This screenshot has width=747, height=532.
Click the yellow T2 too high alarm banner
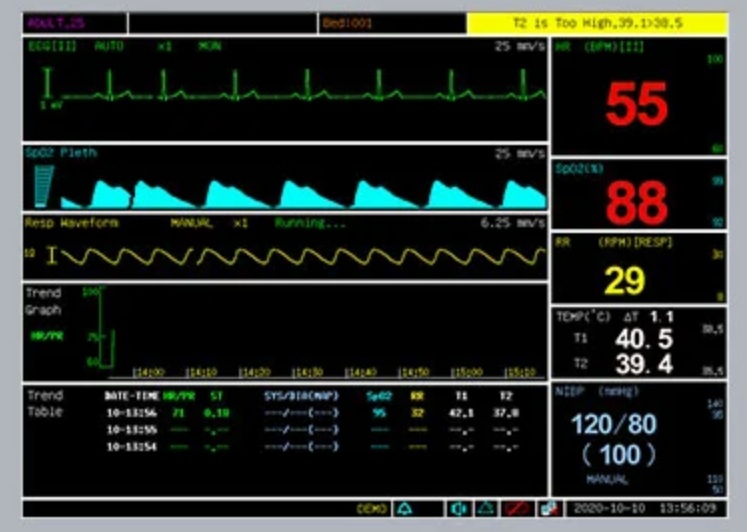click(x=597, y=23)
